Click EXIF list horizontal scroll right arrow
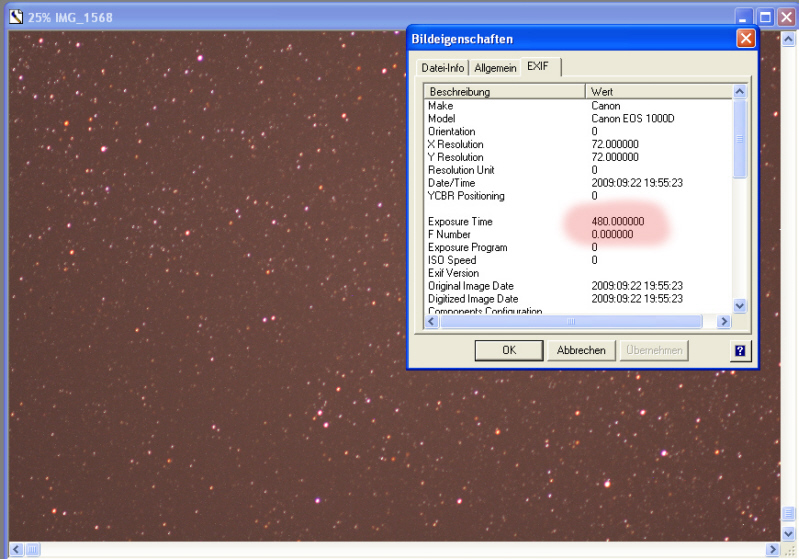The image size is (799, 559). coord(724,322)
